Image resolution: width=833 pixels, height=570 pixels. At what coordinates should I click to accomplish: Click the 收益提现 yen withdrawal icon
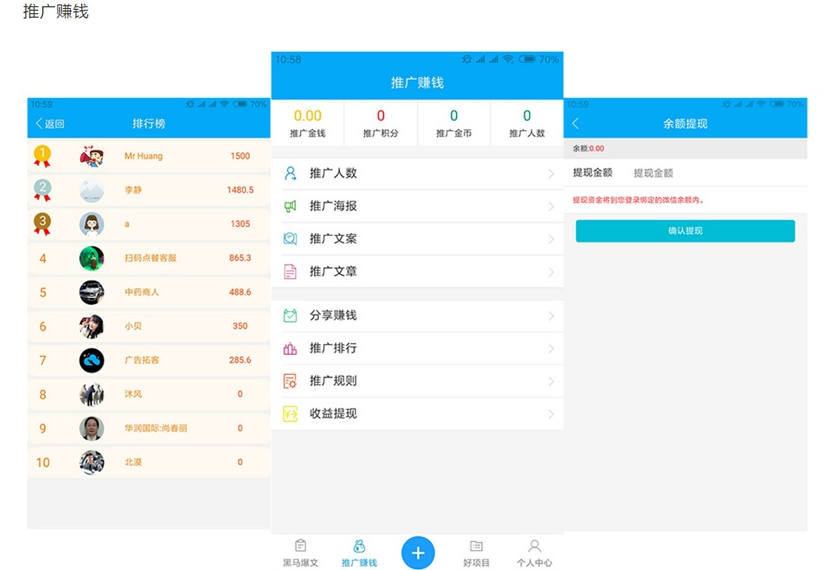(290, 414)
